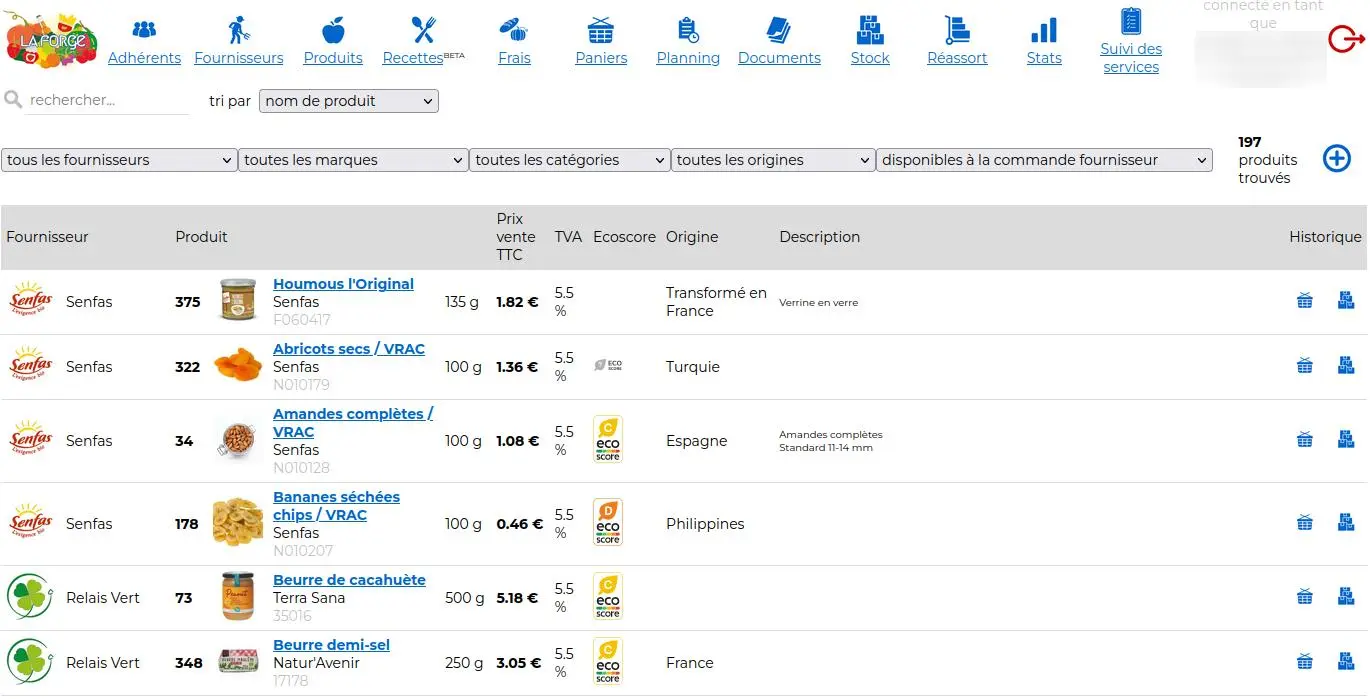The width and height of the screenshot is (1370, 699).
Task: Open stock history for Houmous l'Original
Action: [1346, 300]
